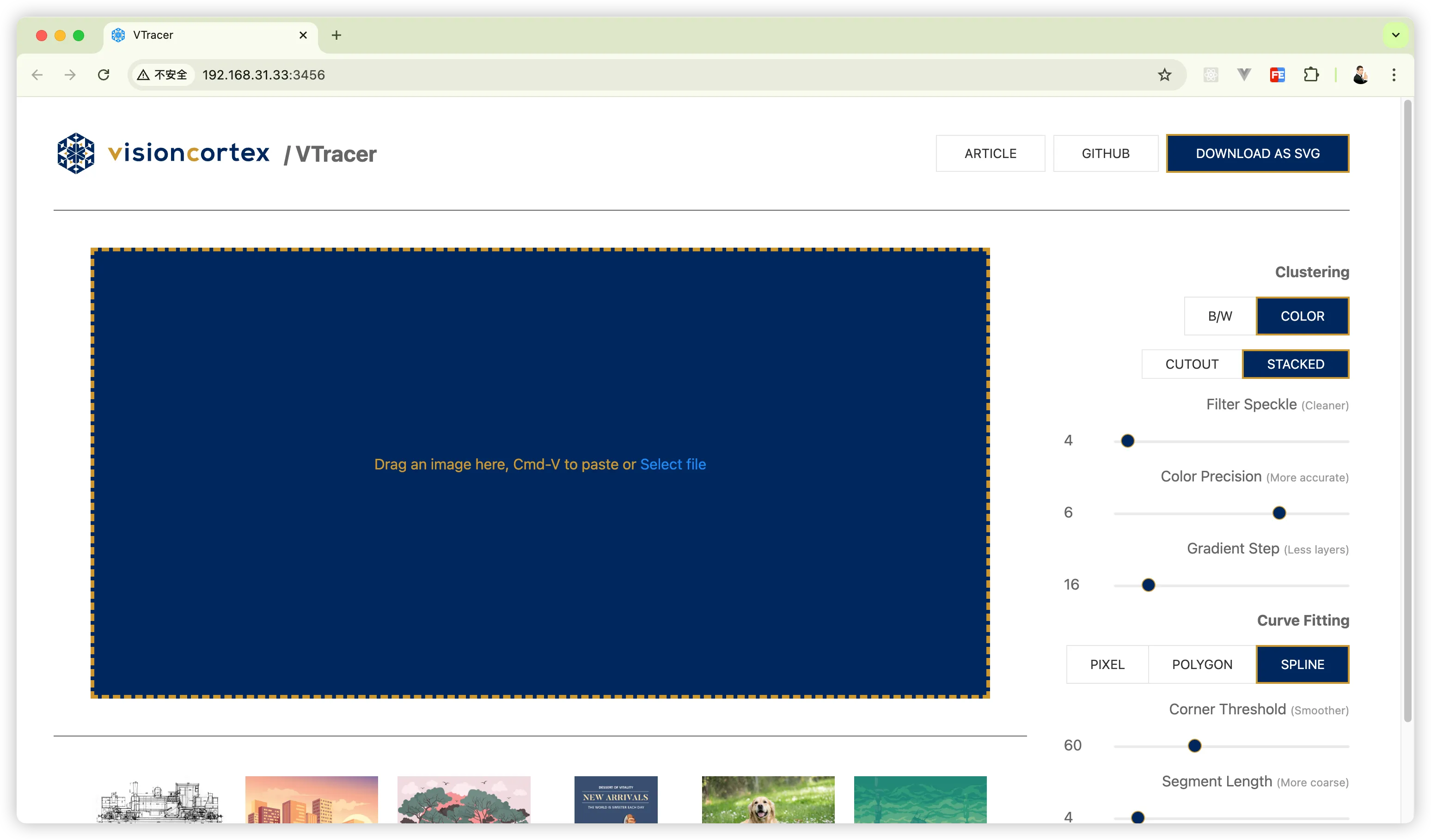Open the GITHUB button
The width and height of the screenshot is (1431, 840).
[x=1105, y=153]
